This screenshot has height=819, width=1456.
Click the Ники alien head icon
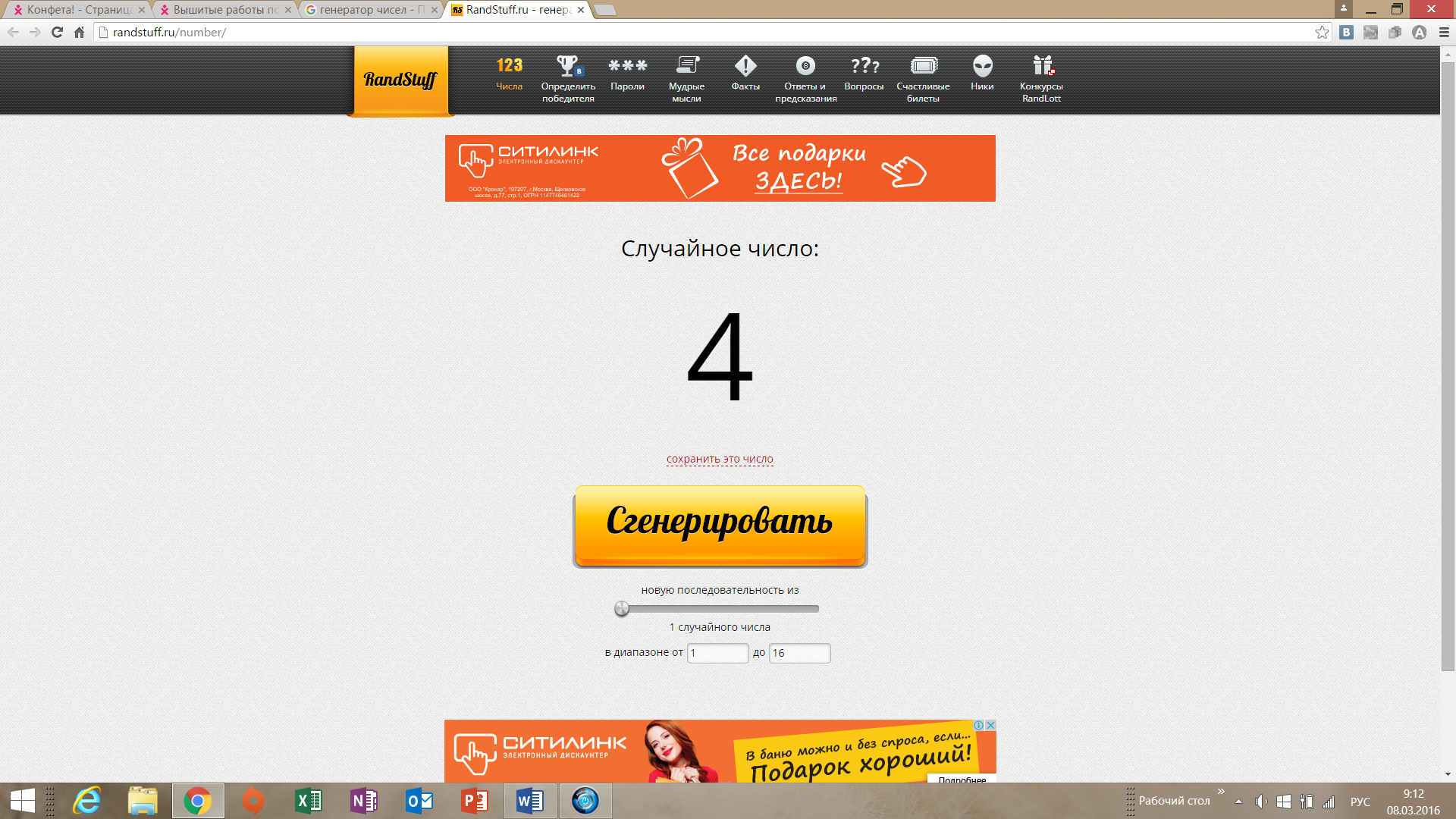click(x=982, y=67)
